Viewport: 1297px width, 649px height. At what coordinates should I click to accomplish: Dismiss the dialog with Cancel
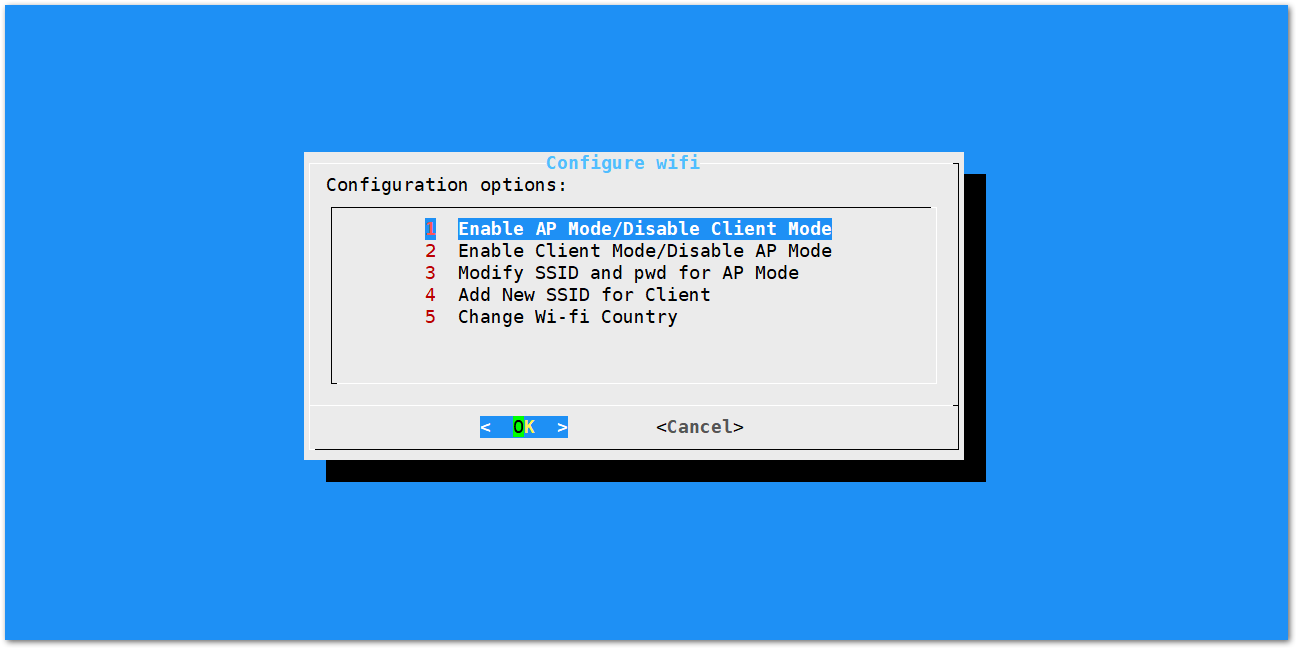tap(700, 427)
